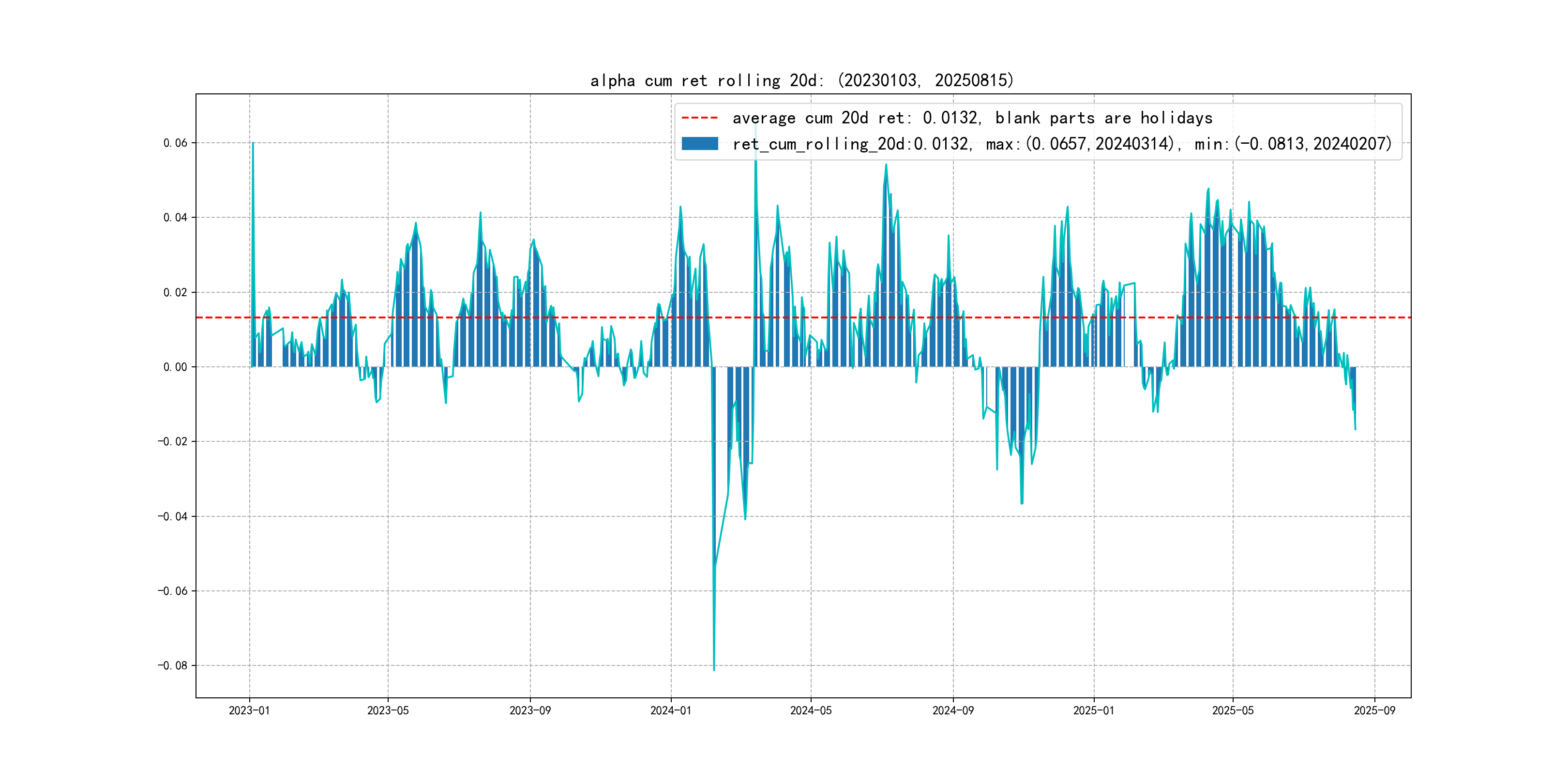Click the 2024-09 x-axis tick label
The width and height of the screenshot is (1568, 784).
click(953, 710)
